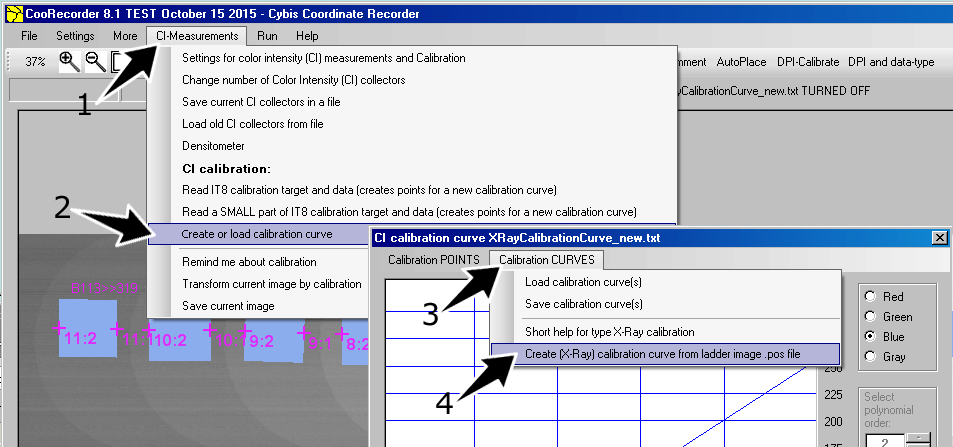
Task: Click the 200 axis value on curve graph
Action: click(x=834, y=421)
